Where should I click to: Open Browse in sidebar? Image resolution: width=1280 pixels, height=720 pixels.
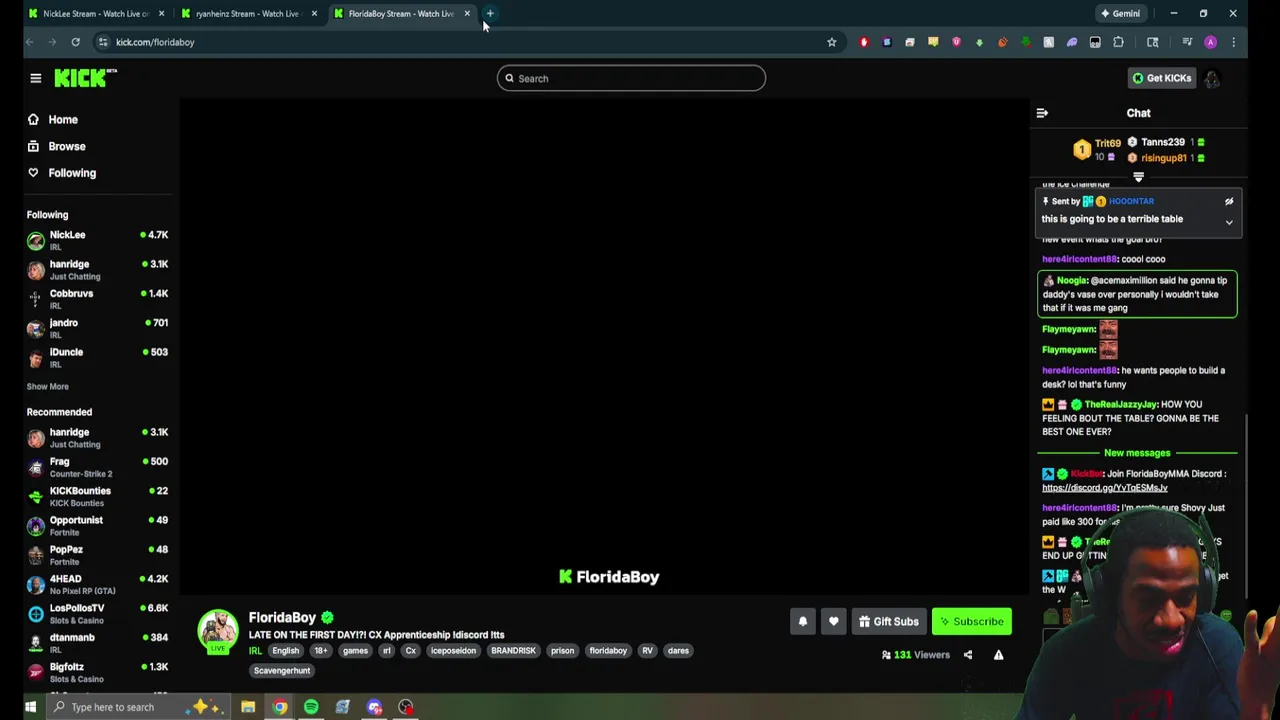click(x=67, y=146)
